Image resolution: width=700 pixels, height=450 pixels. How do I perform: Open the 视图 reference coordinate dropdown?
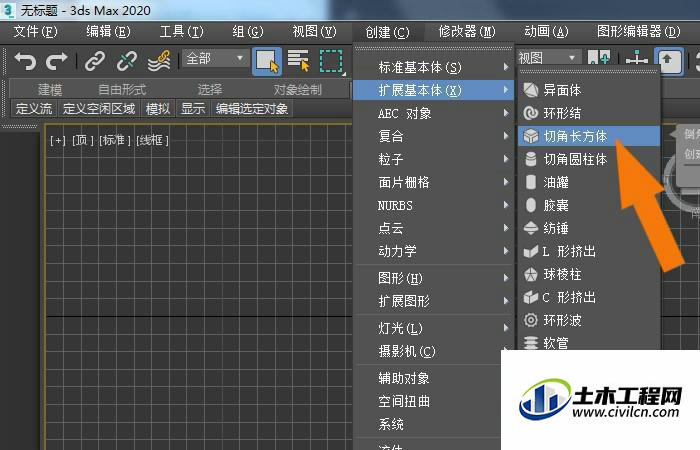pos(548,58)
